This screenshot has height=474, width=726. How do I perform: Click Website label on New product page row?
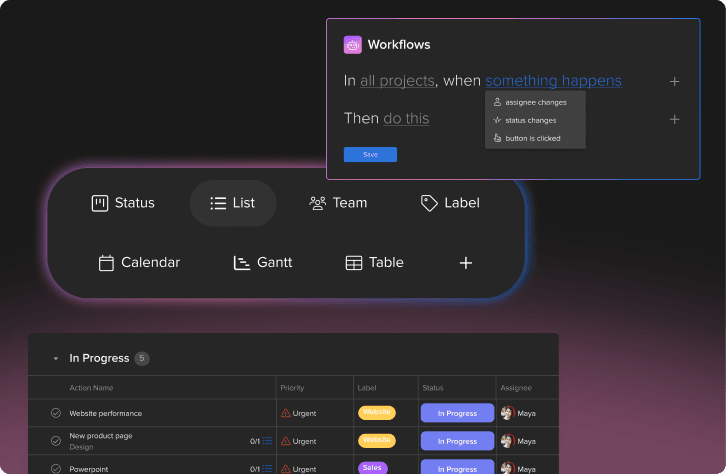tap(376, 440)
